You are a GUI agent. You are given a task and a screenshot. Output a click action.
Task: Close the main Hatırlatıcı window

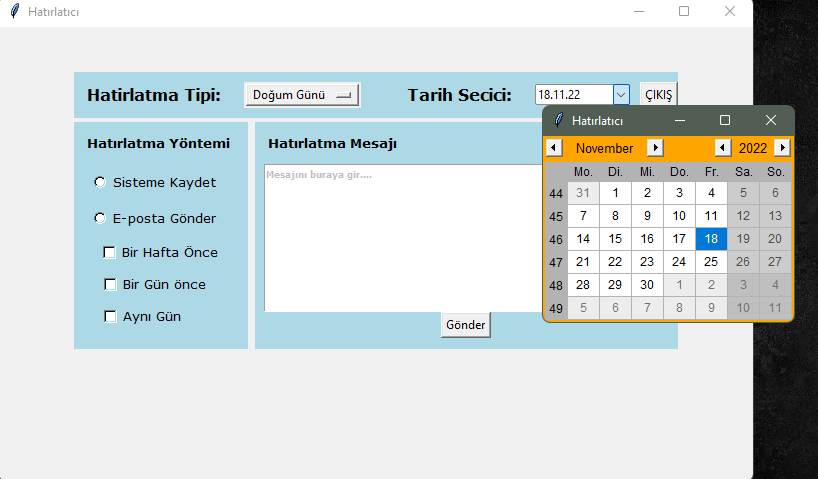730,11
